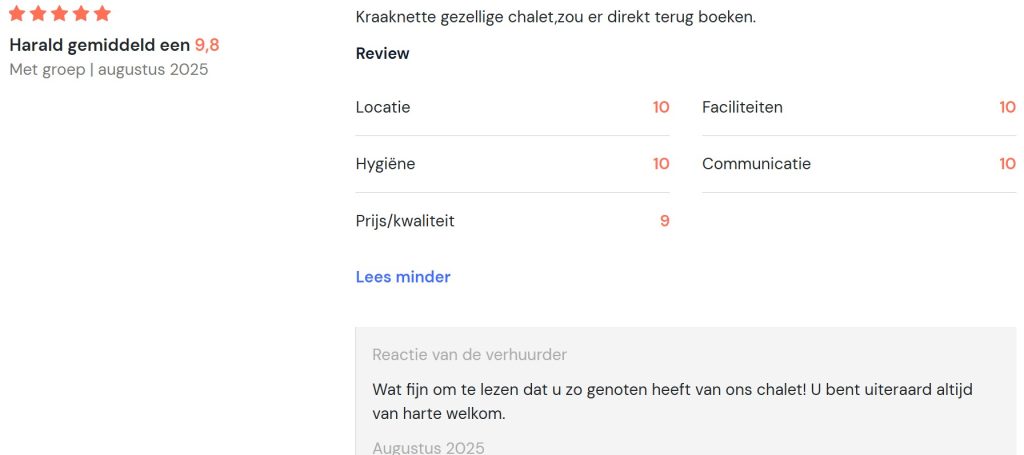Collapse review with Lees minder
Image resolution: width=1024 pixels, height=455 pixels.
coord(403,277)
